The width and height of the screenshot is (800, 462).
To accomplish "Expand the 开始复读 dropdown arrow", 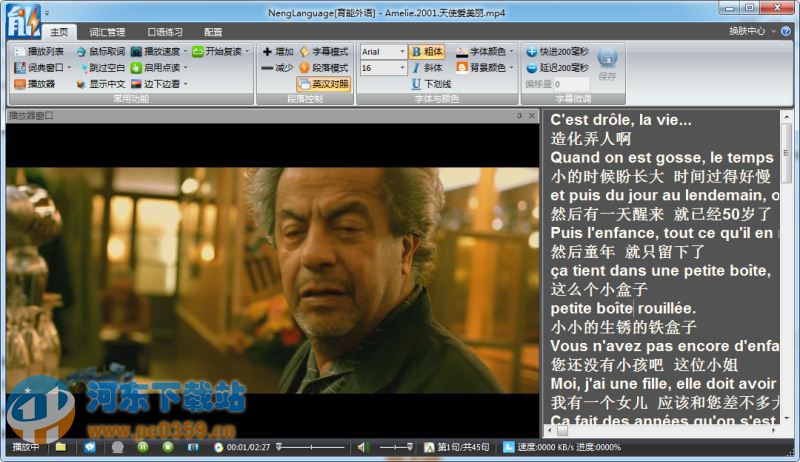I will tap(247, 52).
